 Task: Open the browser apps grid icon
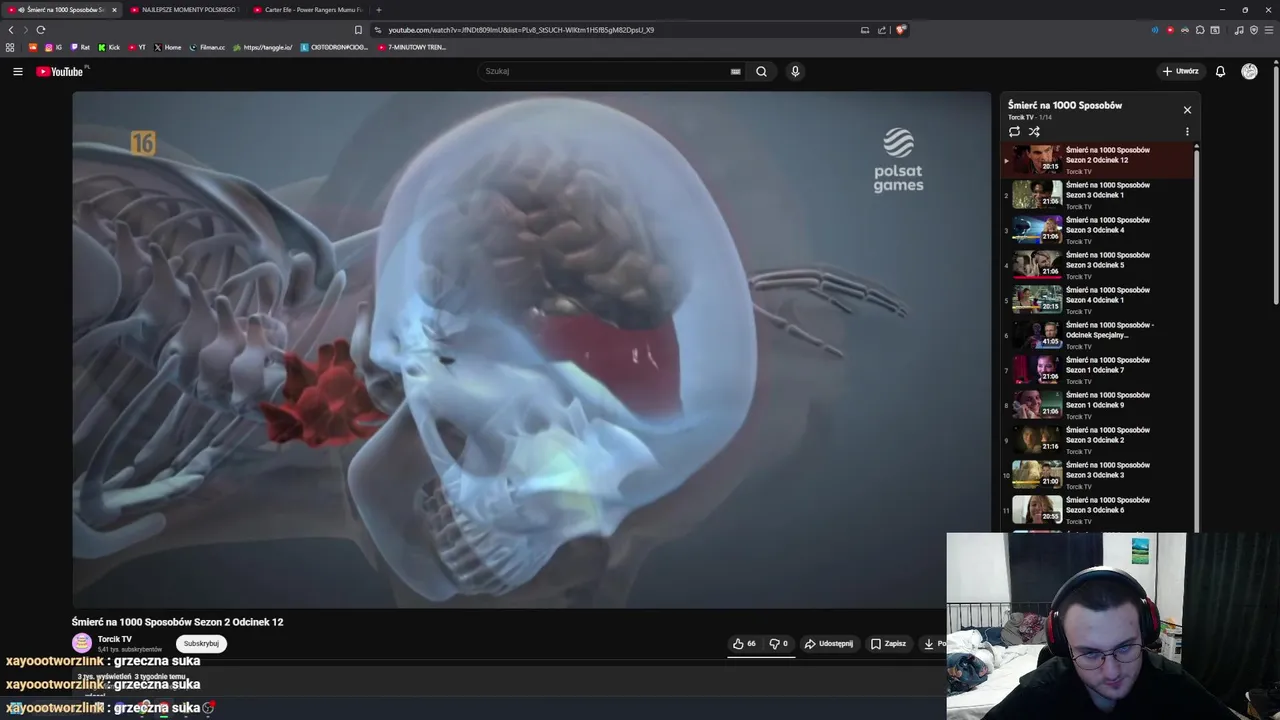pos(10,47)
